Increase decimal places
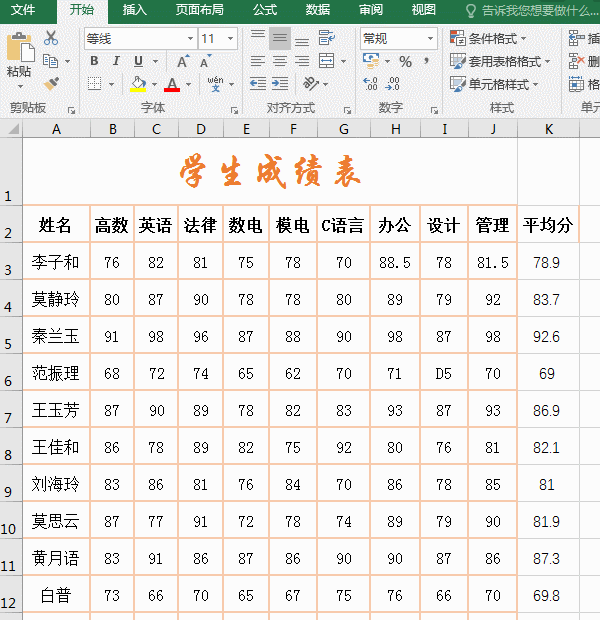 tap(370, 83)
